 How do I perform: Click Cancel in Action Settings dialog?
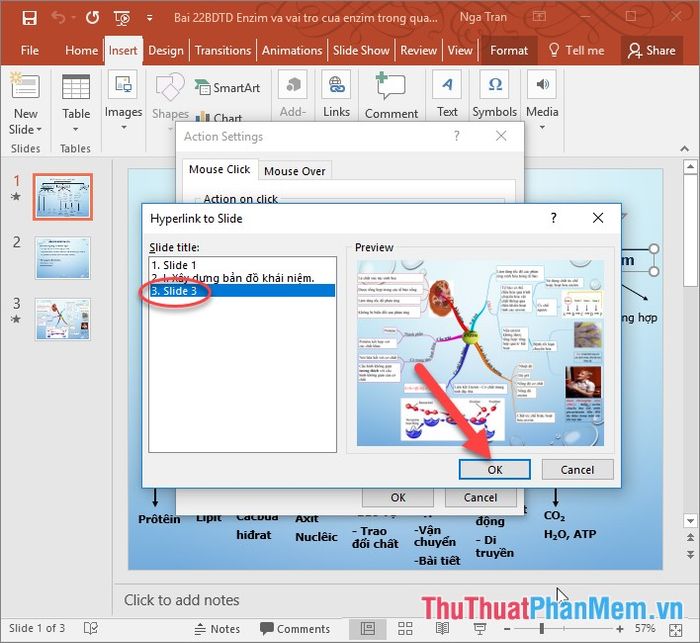(x=480, y=497)
